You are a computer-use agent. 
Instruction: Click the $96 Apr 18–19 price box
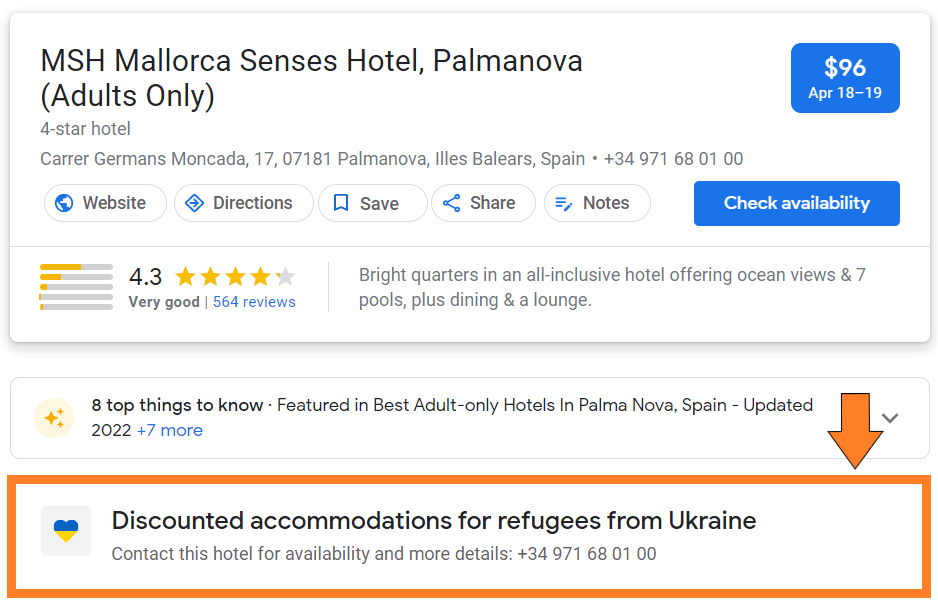pyautogui.click(x=845, y=78)
